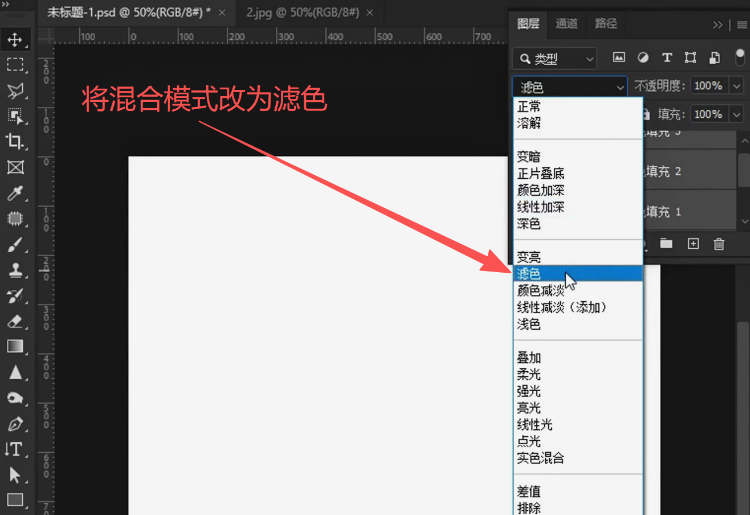The width and height of the screenshot is (750, 515).
Task: Select the 填充 1 layer
Action: (689, 211)
